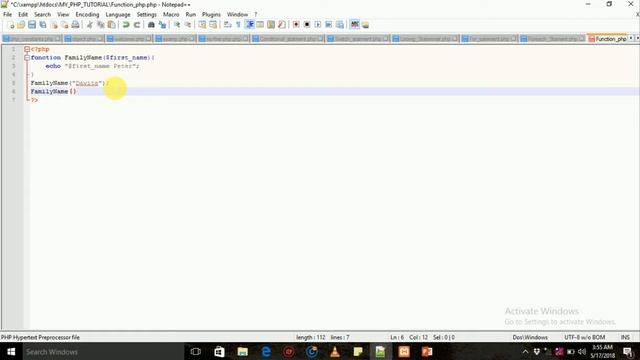Open Task View on the taskbar

pos(196,351)
